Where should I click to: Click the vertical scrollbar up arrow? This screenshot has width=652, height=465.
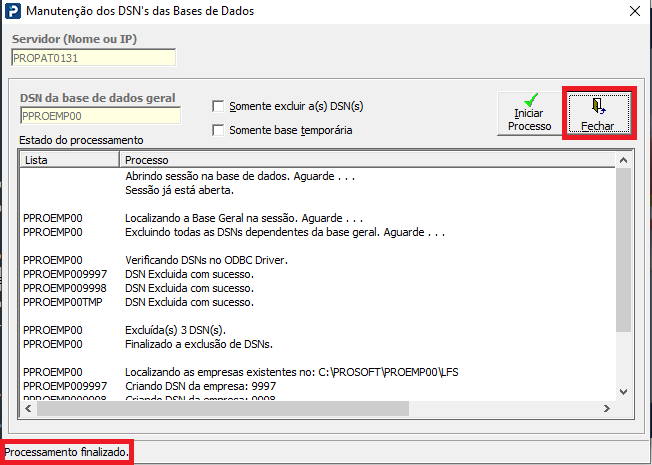(x=623, y=160)
